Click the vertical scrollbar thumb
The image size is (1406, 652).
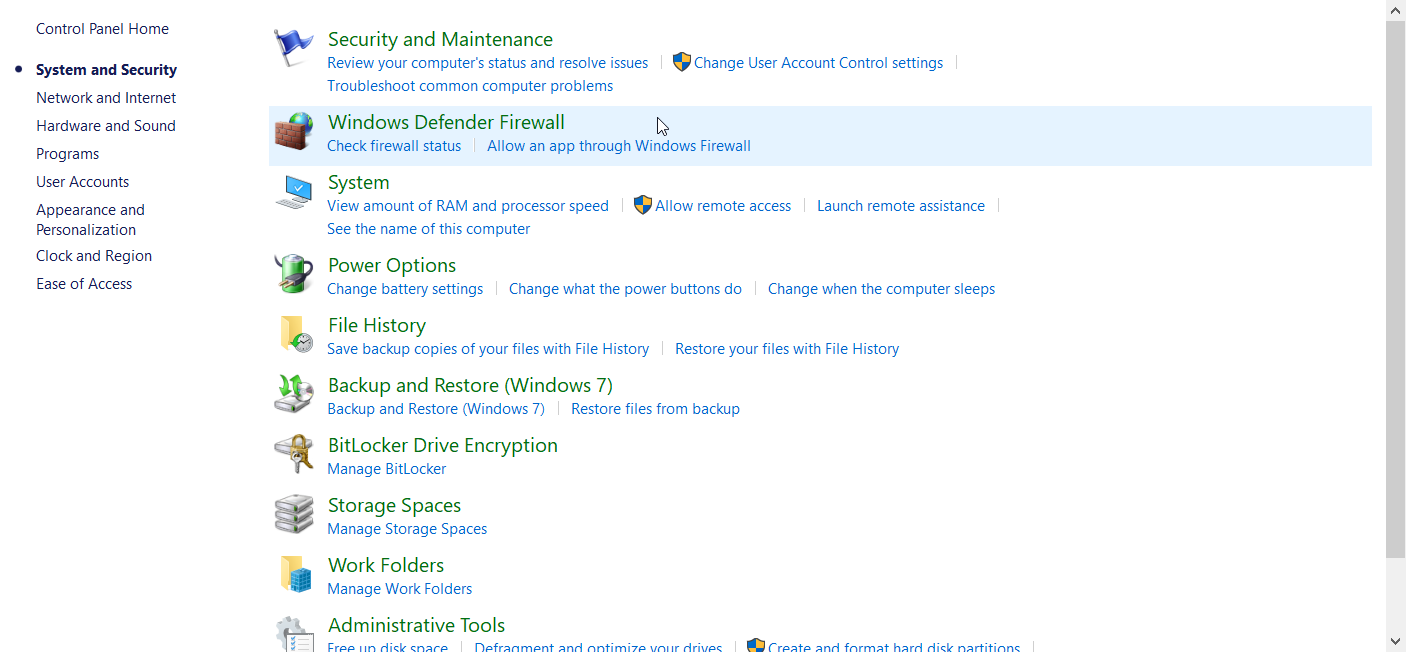[x=1395, y=289]
